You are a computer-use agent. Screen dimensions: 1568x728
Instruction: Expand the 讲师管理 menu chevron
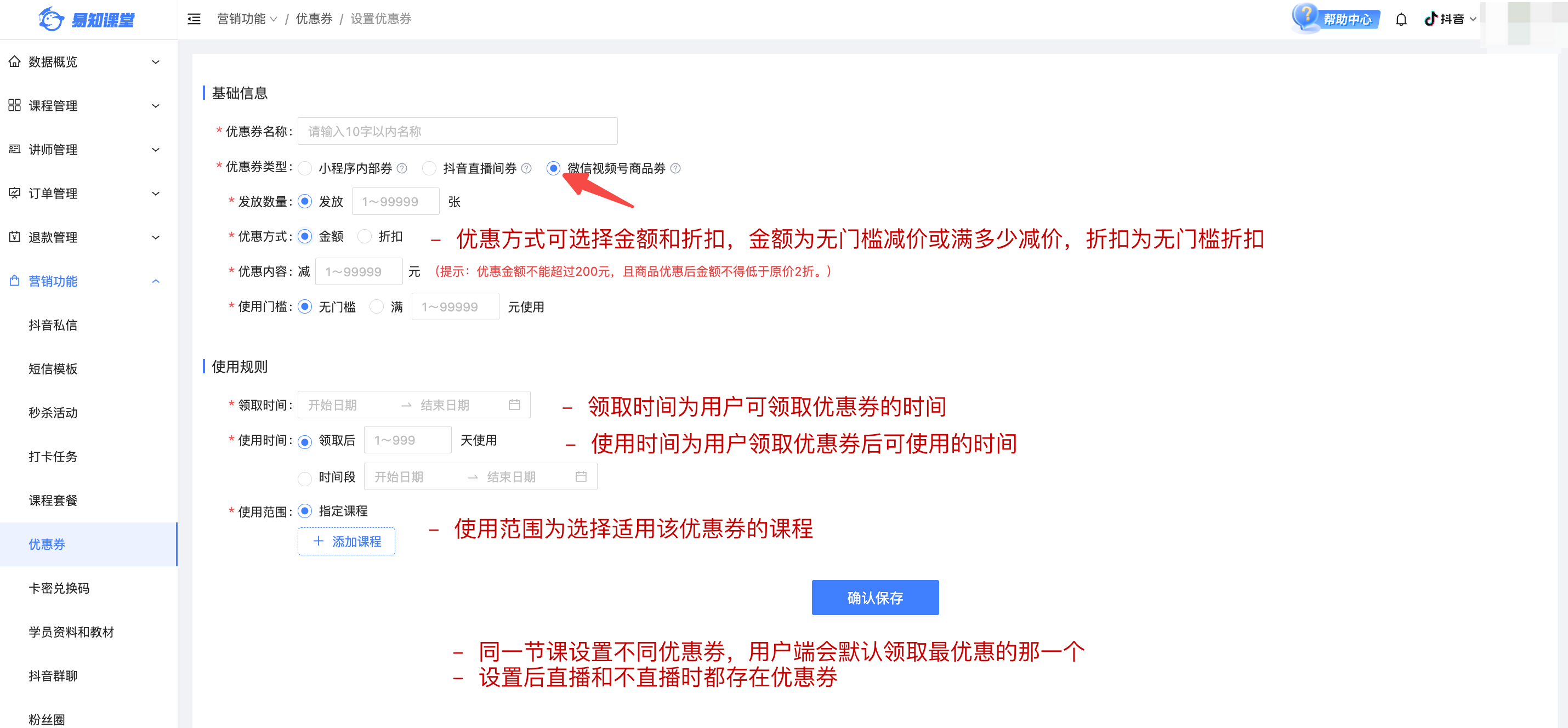(156, 150)
